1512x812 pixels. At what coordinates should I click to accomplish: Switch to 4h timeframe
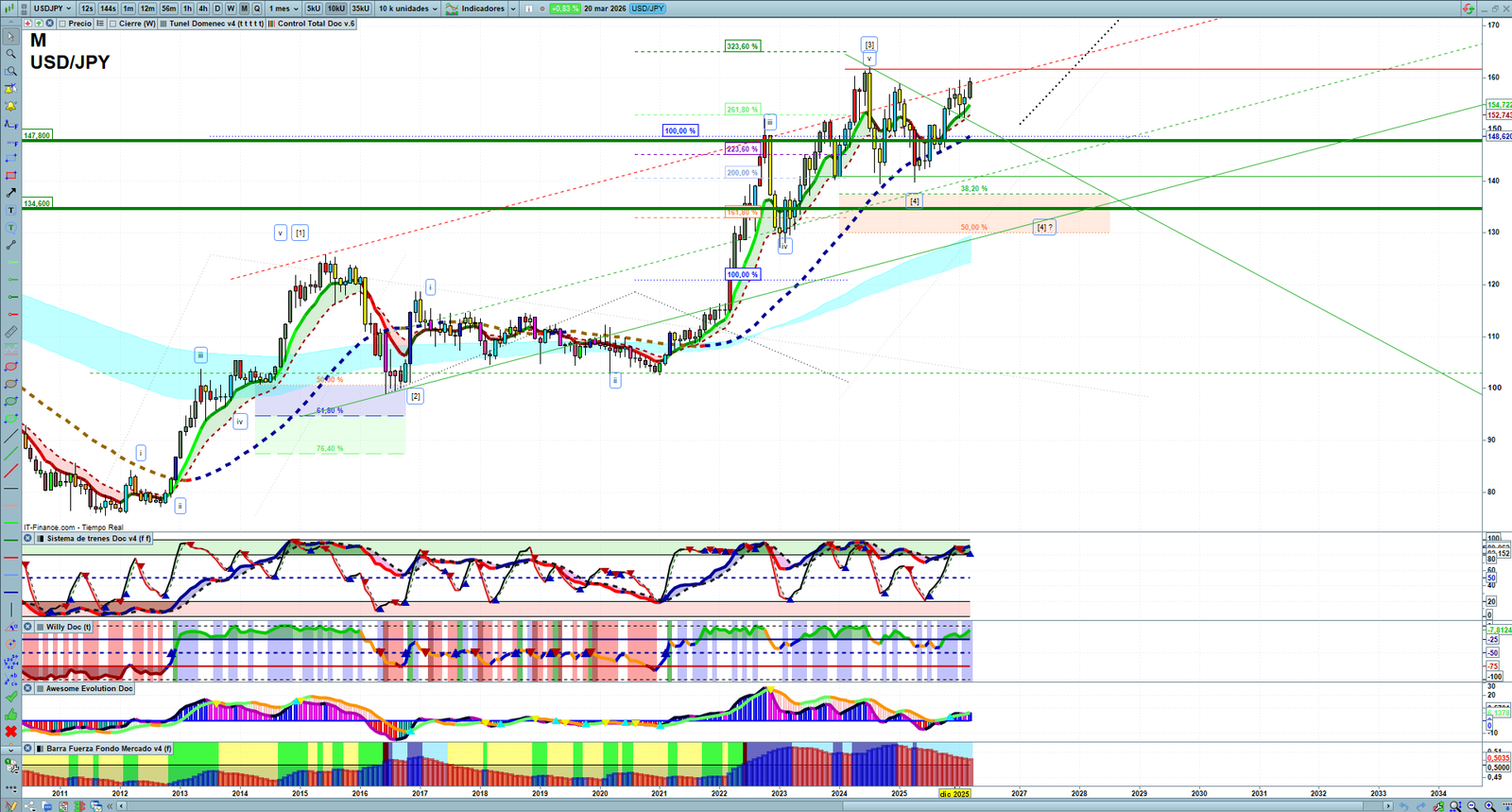click(202, 9)
